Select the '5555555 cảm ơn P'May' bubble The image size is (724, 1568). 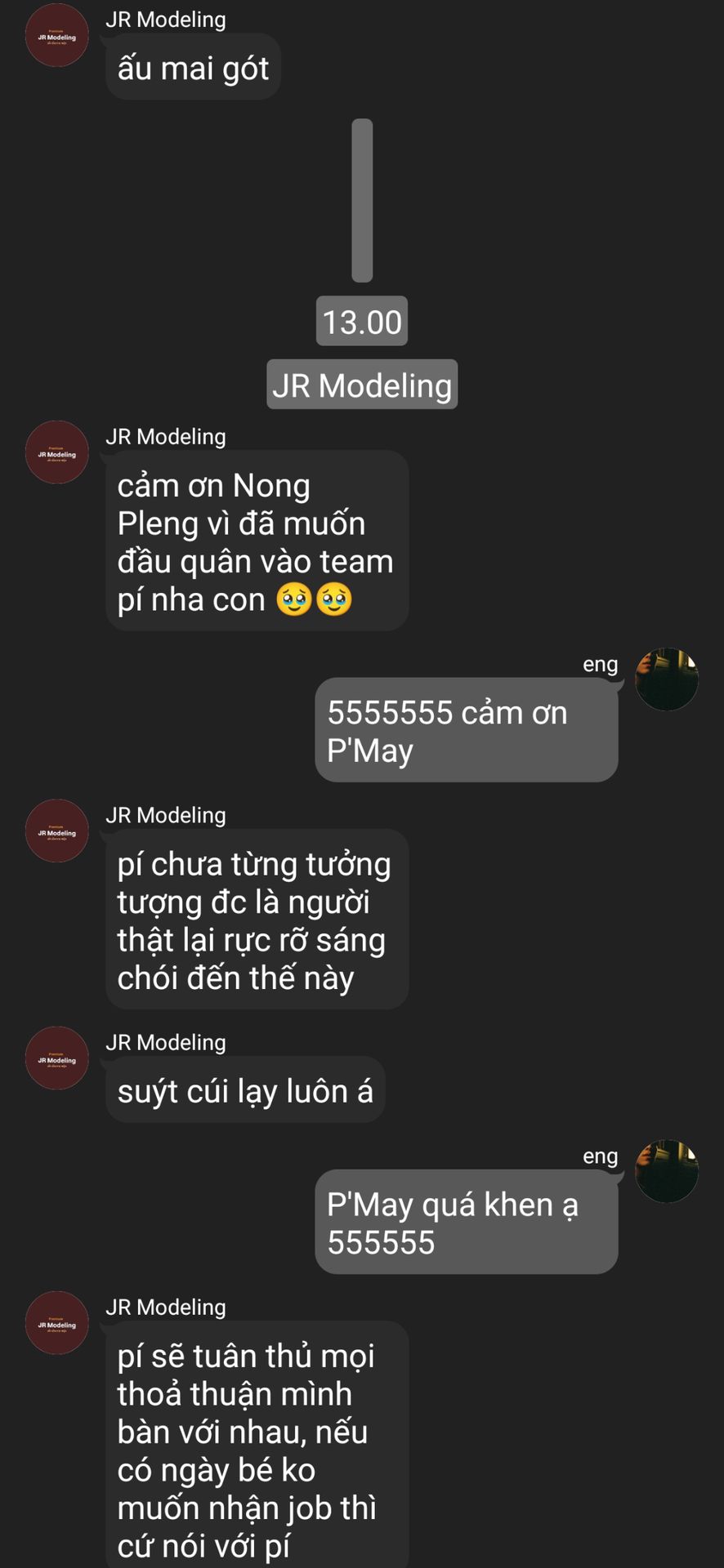click(x=467, y=730)
